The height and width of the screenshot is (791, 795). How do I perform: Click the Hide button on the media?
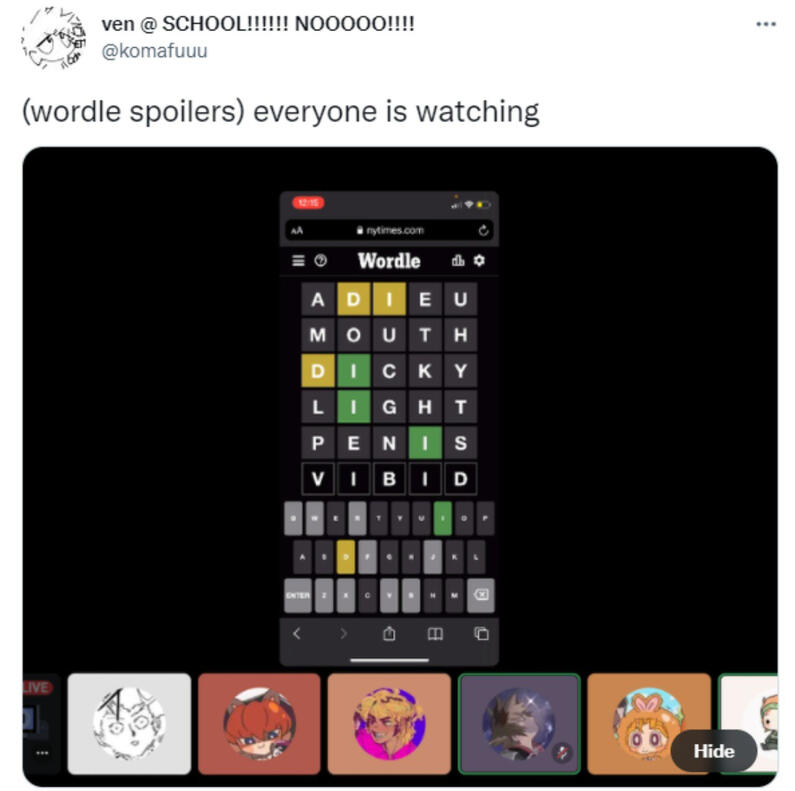click(714, 751)
